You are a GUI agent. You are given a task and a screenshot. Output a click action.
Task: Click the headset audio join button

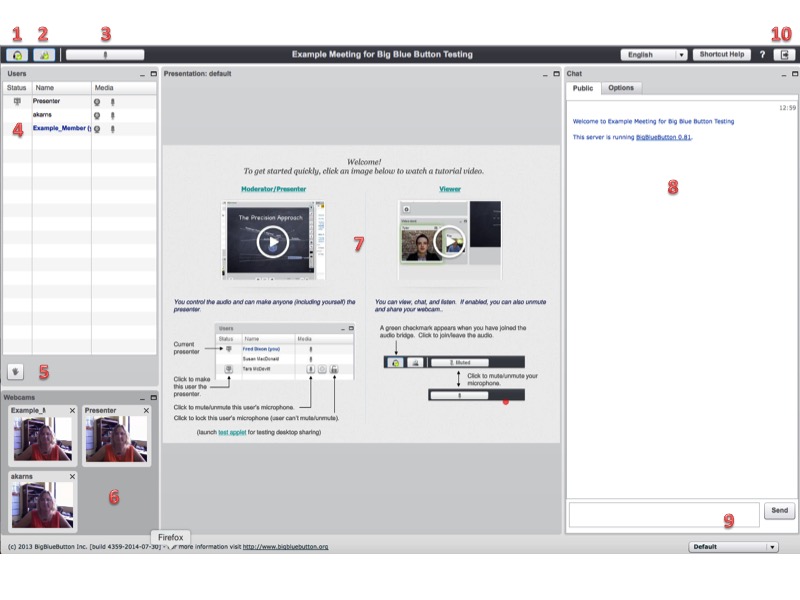tap(17, 55)
